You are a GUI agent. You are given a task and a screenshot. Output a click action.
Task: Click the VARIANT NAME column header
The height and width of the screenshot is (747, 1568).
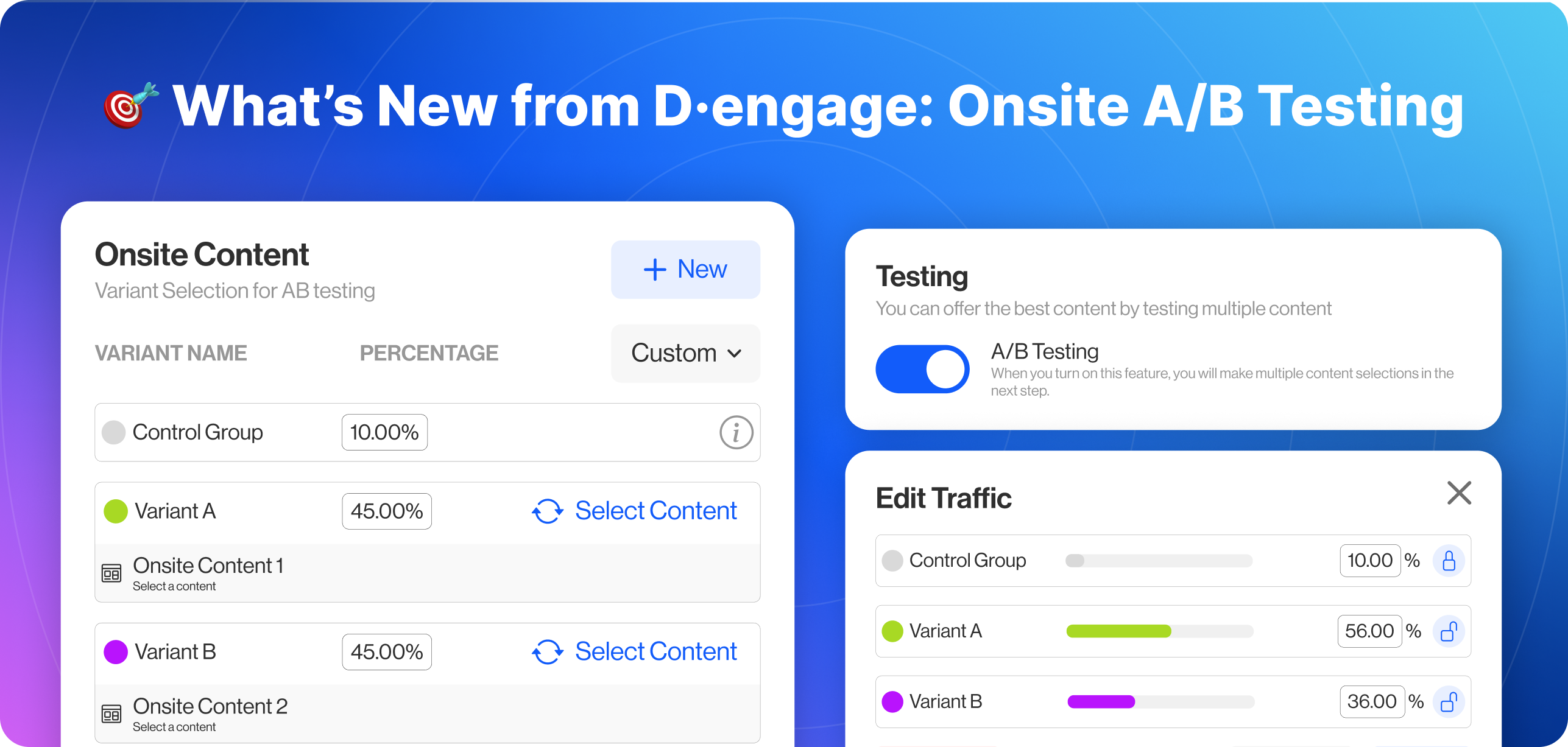(171, 353)
